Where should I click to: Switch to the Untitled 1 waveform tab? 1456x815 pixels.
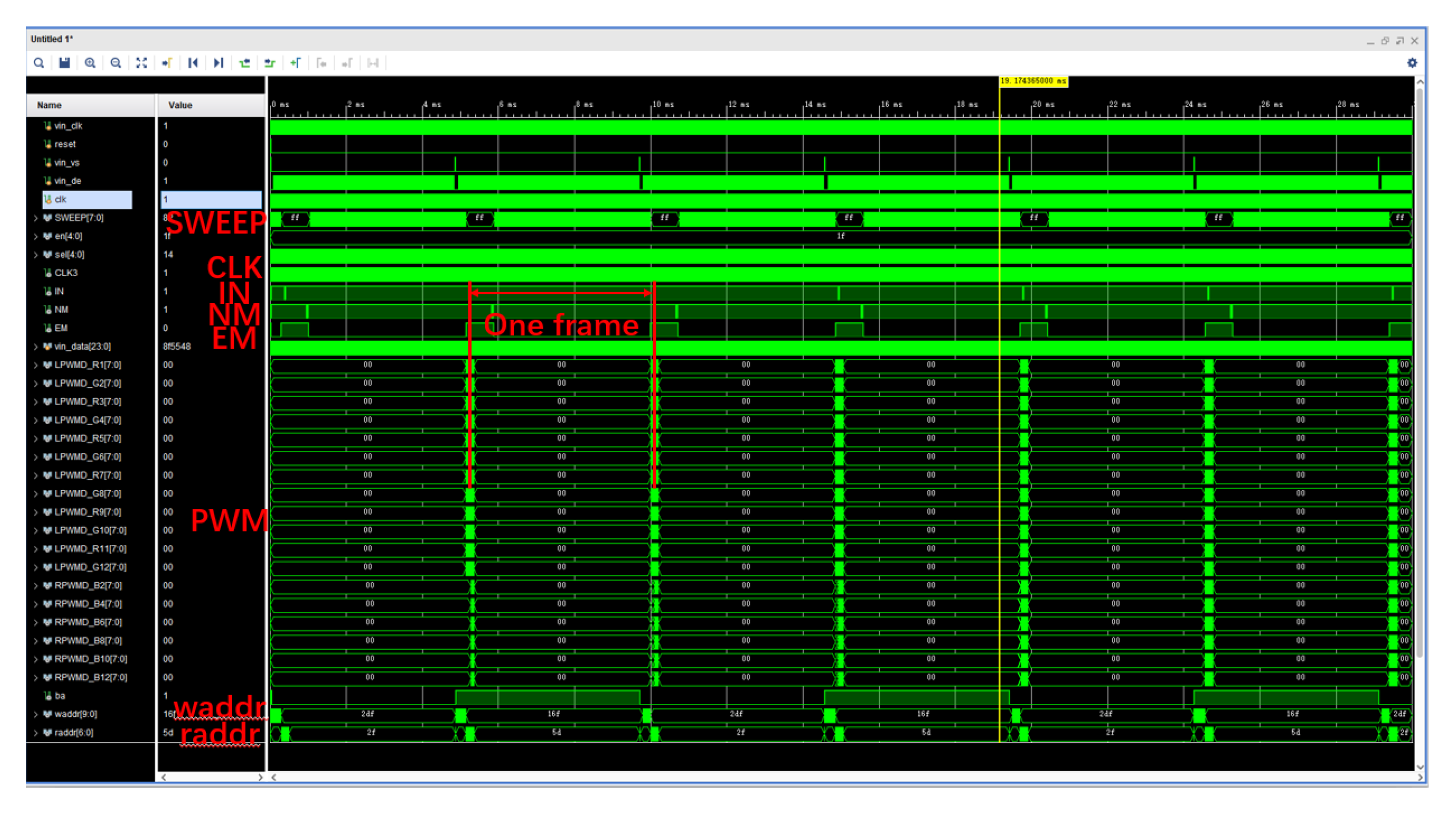[x=51, y=39]
